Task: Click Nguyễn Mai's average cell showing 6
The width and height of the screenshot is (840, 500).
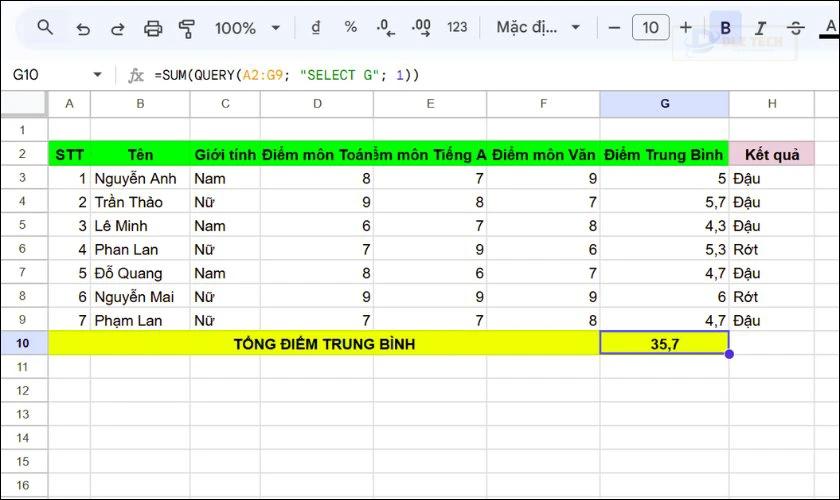Action: point(664,296)
